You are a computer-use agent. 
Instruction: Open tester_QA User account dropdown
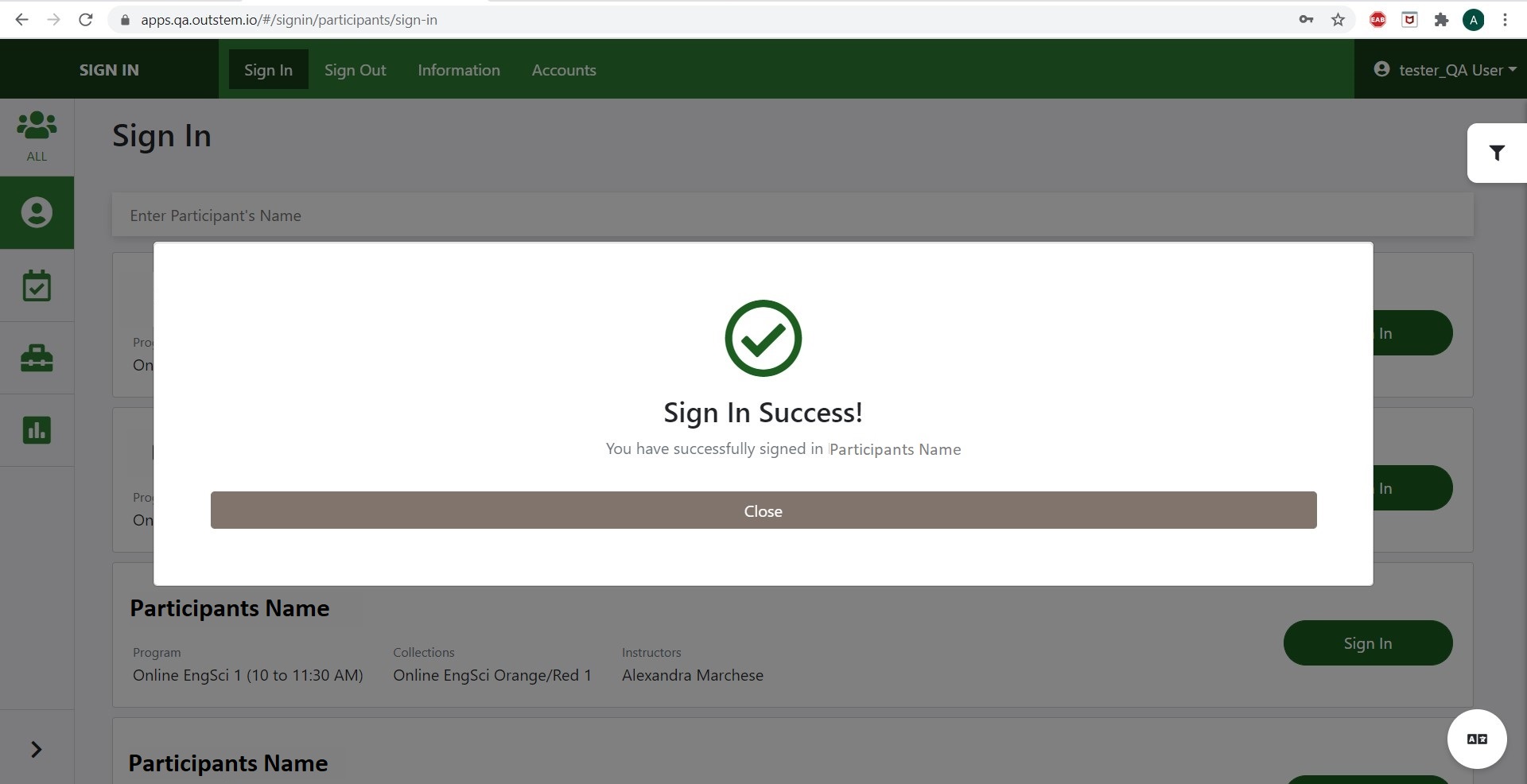pos(1444,70)
